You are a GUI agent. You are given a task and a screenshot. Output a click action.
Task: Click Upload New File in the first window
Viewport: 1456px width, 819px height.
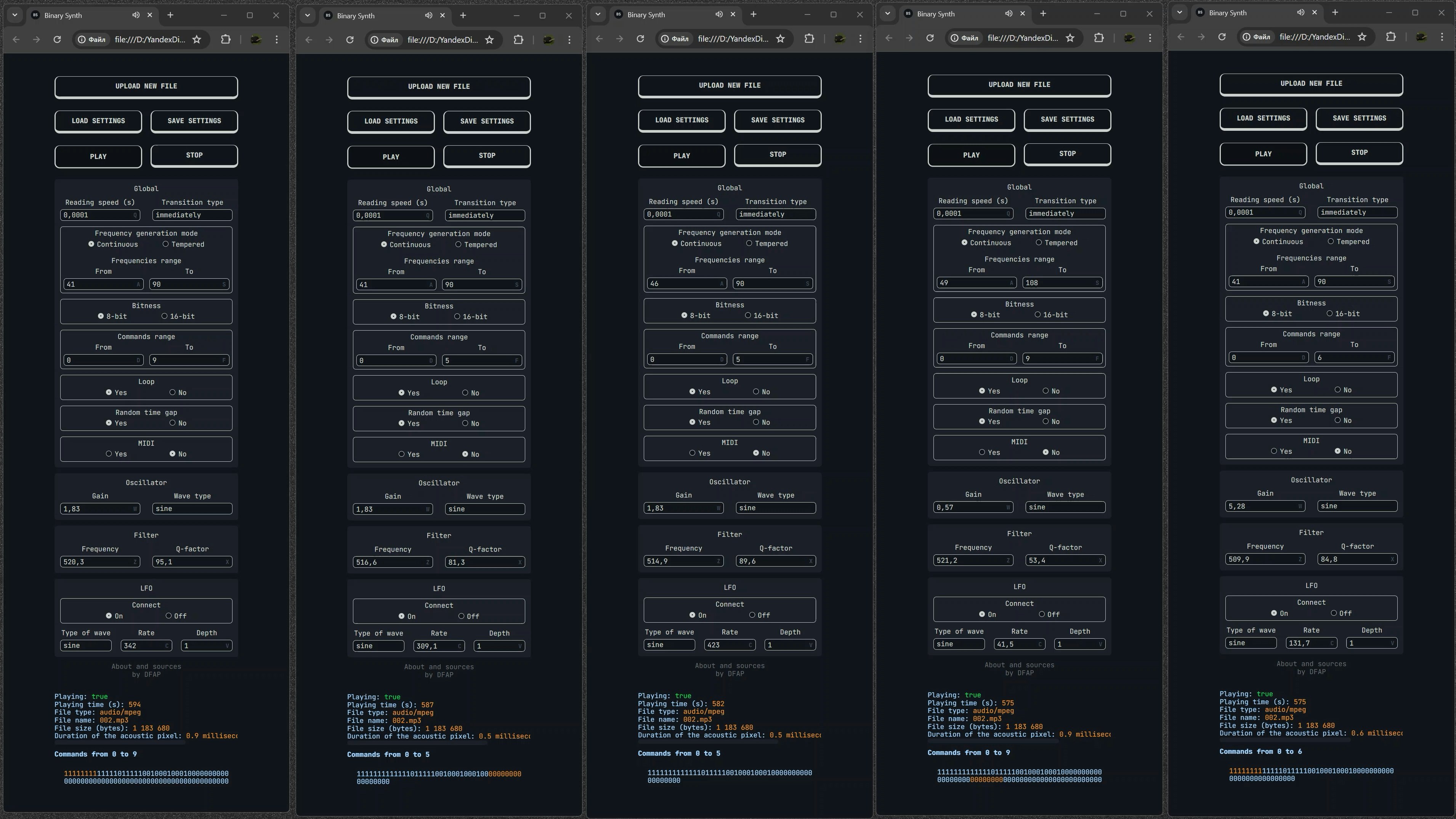pos(146,87)
